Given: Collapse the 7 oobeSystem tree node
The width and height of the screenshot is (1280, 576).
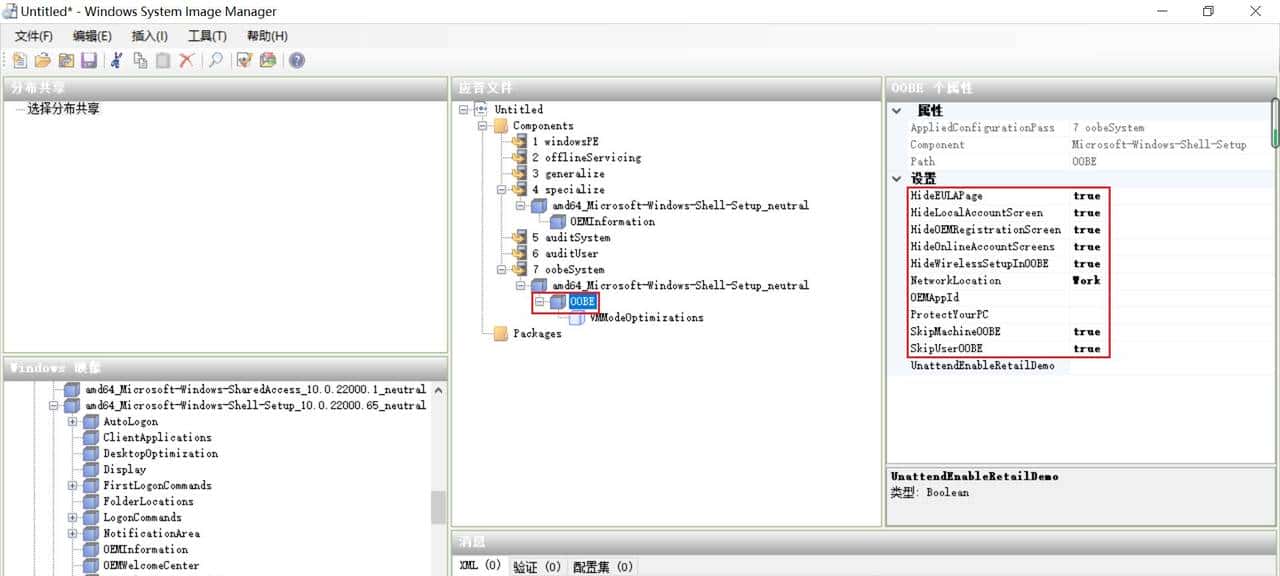Looking at the screenshot, I should pos(502,270).
